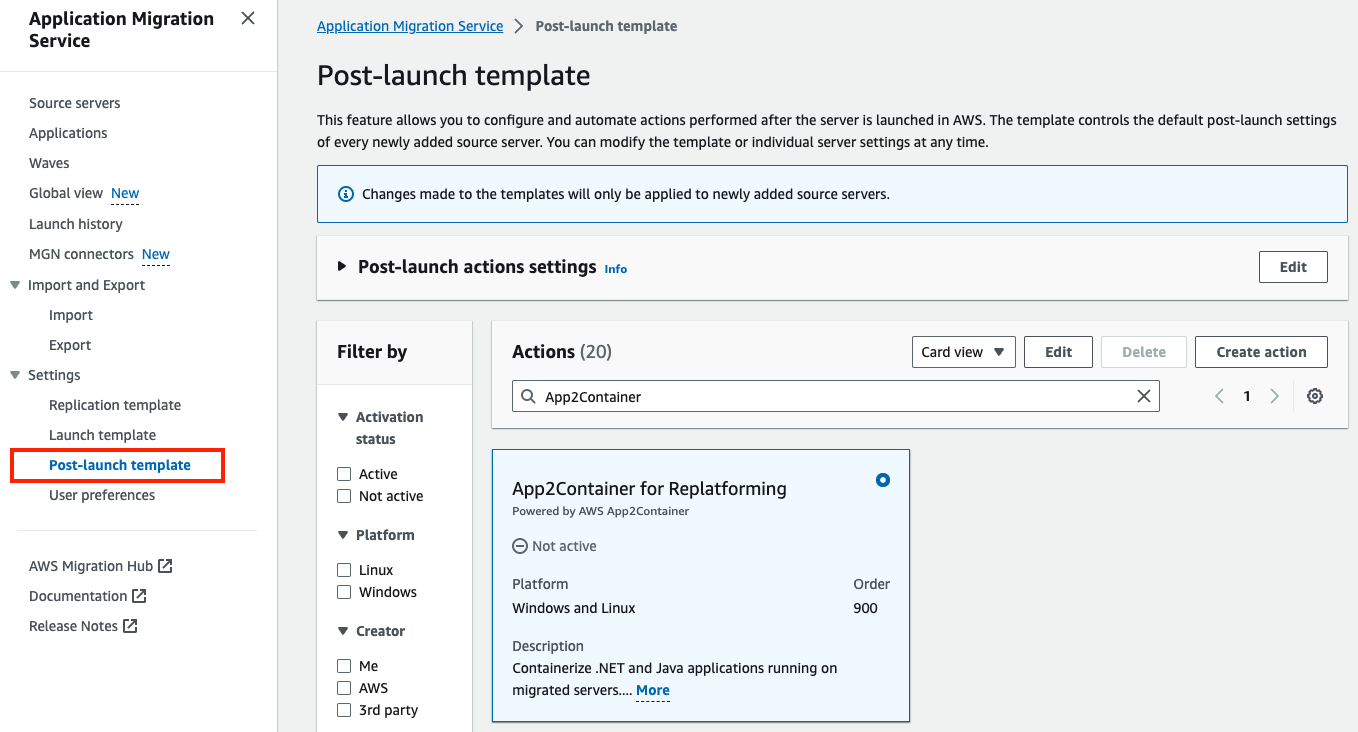Open the Release Notes link

coord(73,626)
